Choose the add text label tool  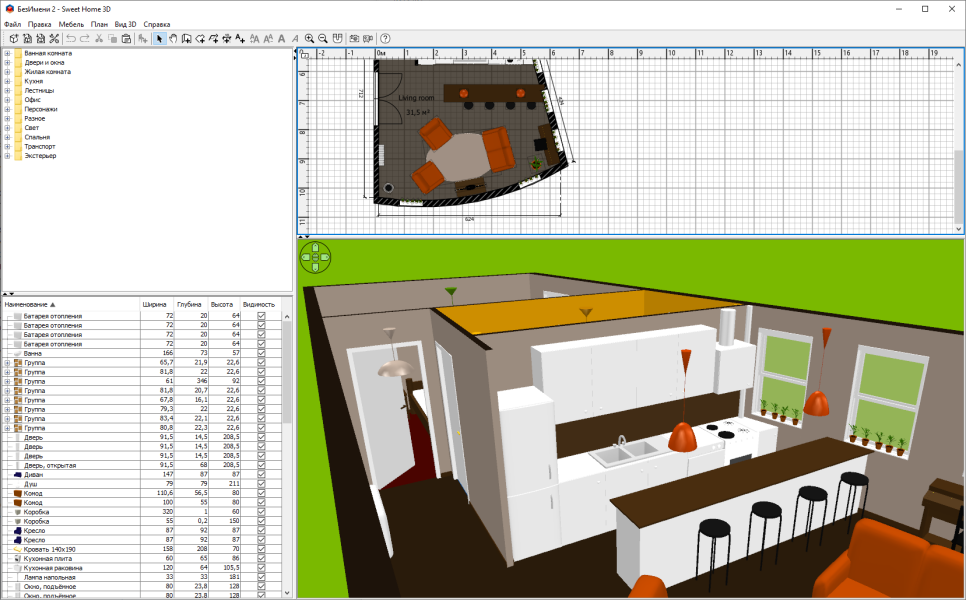(240, 39)
